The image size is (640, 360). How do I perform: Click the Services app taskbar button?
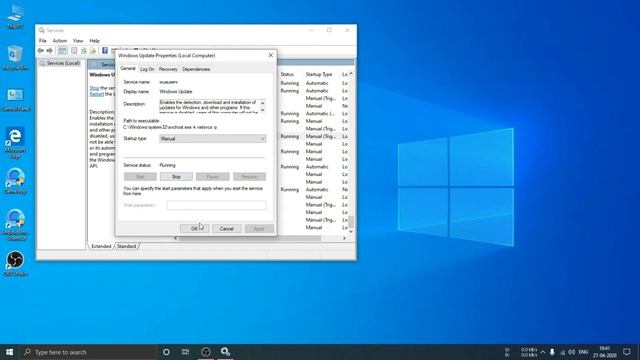click(x=225, y=352)
